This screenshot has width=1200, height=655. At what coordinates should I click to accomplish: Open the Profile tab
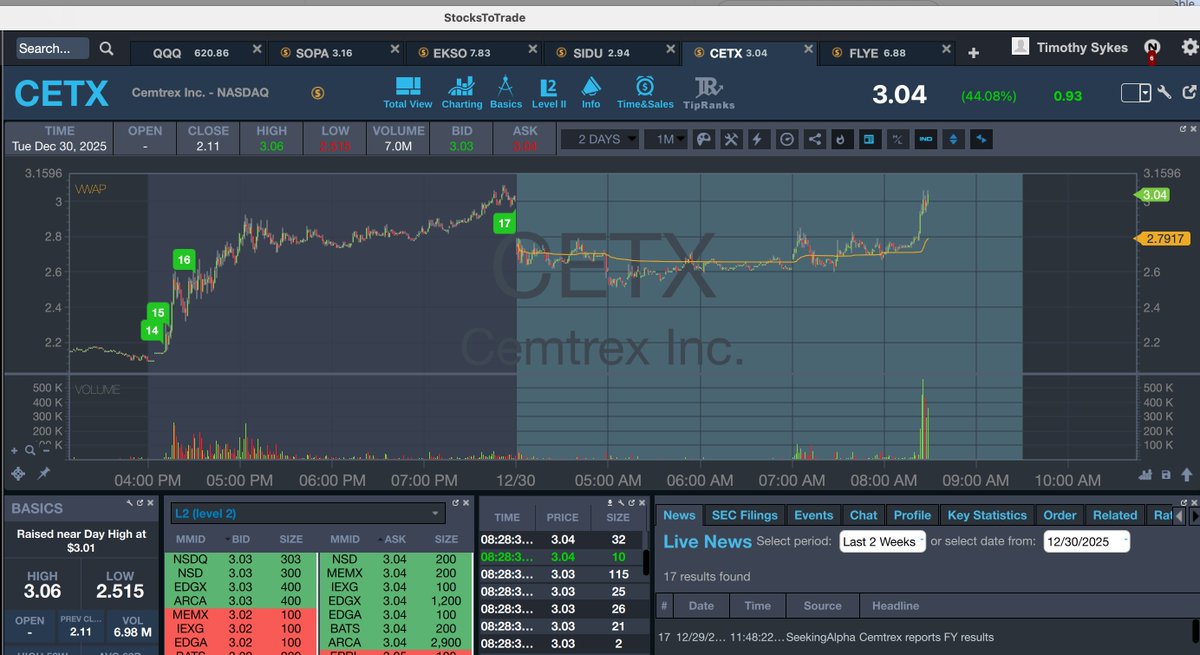[x=912, y=515]
